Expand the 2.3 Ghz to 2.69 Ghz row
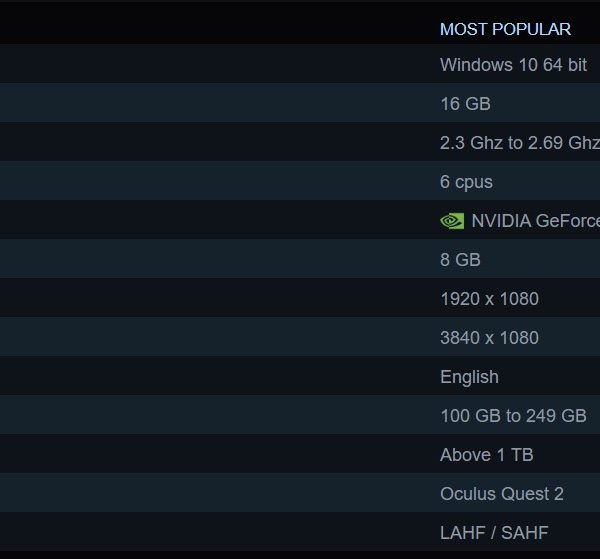 tap(300, 142)
